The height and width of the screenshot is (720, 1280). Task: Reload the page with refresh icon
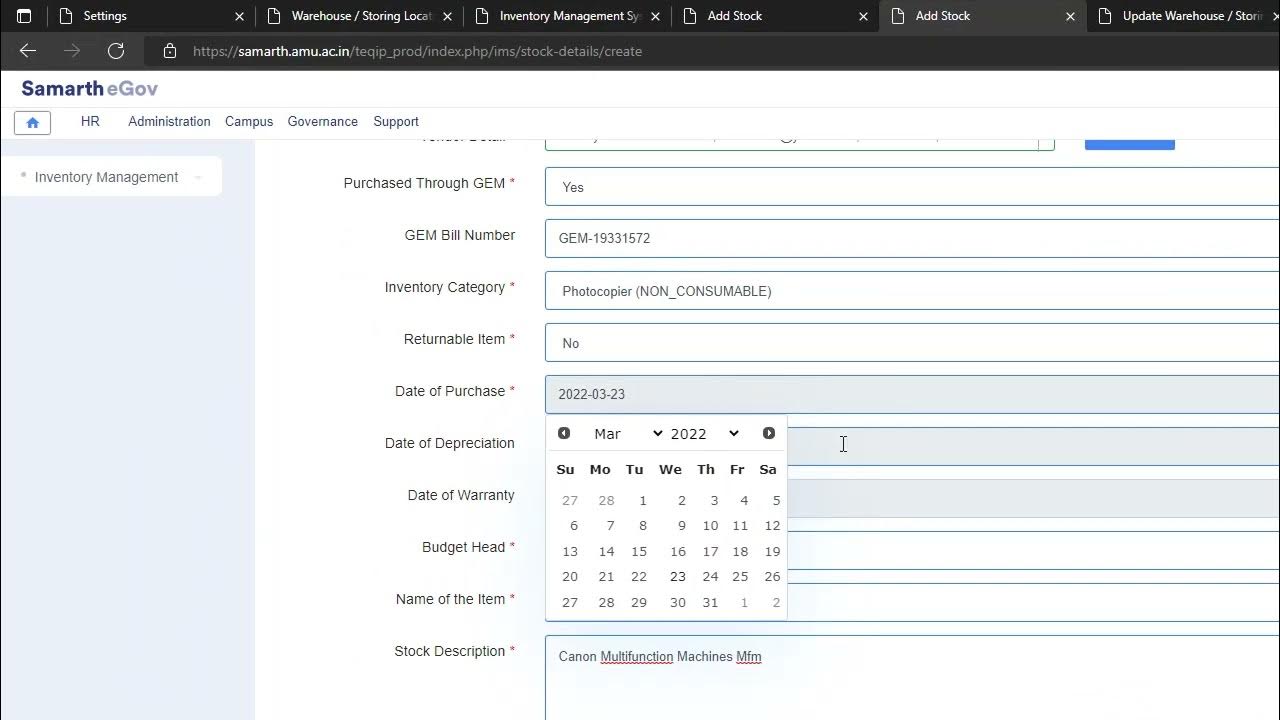point(116,51)
